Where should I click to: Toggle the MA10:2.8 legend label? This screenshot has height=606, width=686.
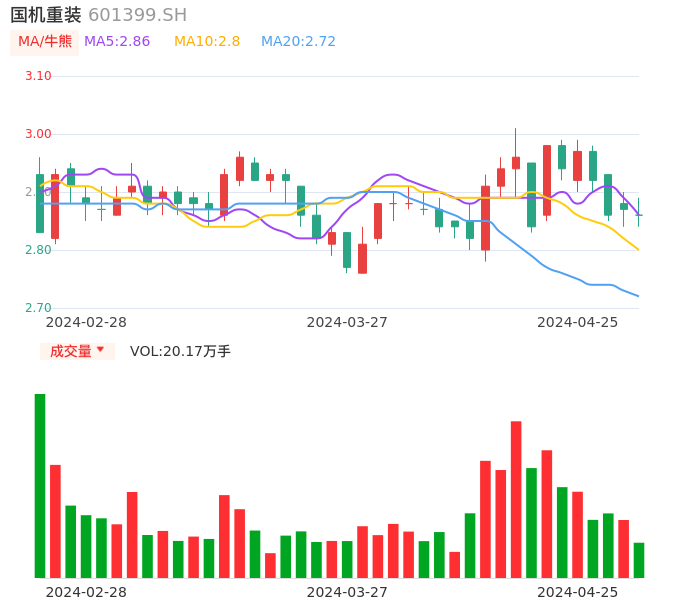(x=207, y=42)
